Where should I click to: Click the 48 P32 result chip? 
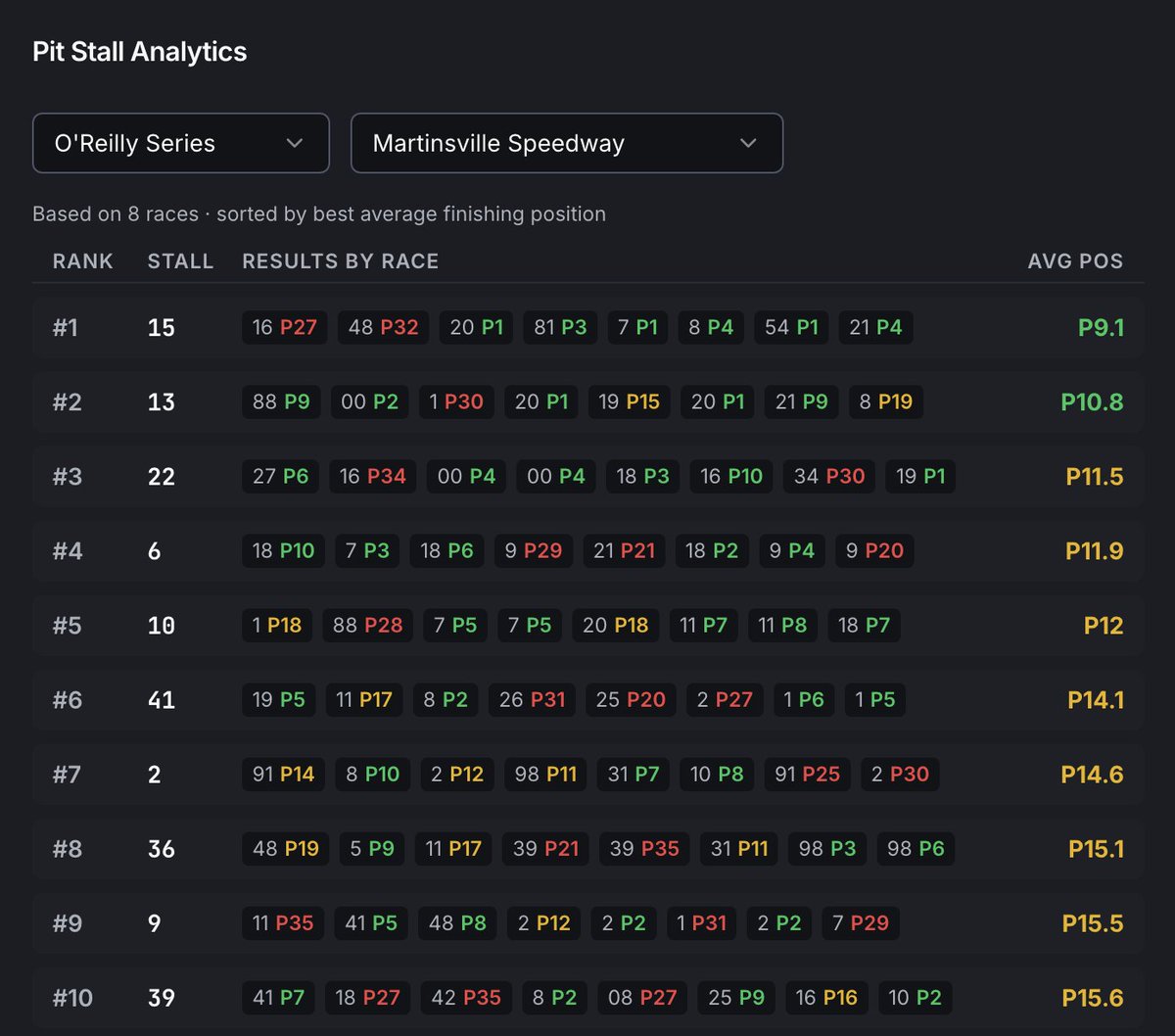pos(384,327)
